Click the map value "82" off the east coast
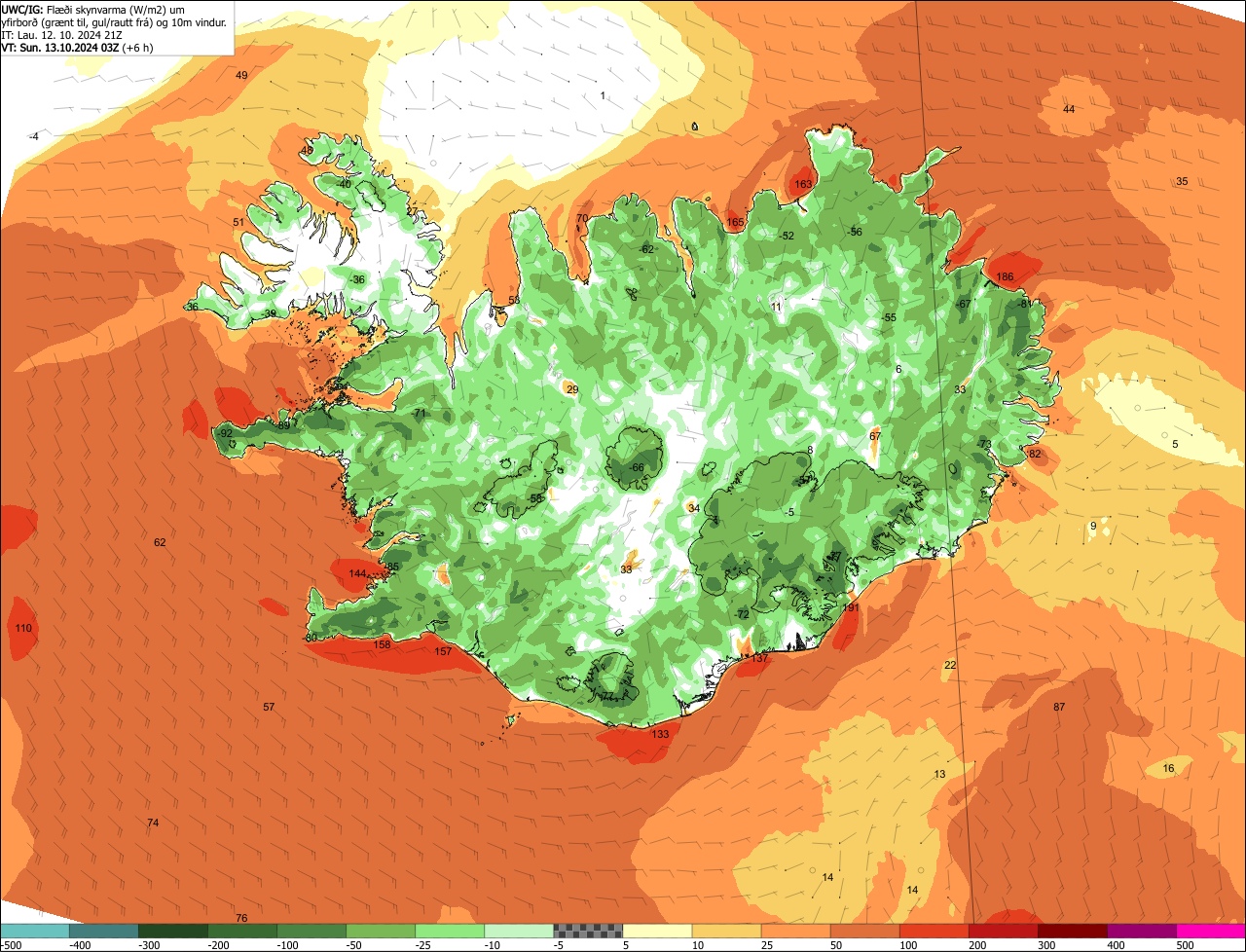1246x952 pixels. (x=1035, y=455)
